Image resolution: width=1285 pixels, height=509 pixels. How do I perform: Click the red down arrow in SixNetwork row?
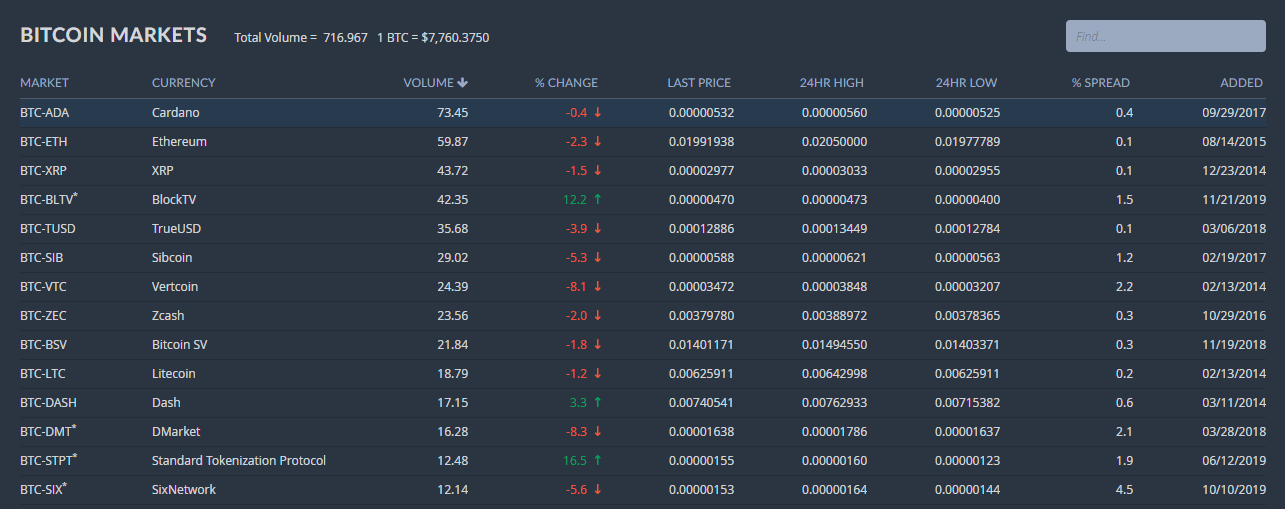click(598, 490)
